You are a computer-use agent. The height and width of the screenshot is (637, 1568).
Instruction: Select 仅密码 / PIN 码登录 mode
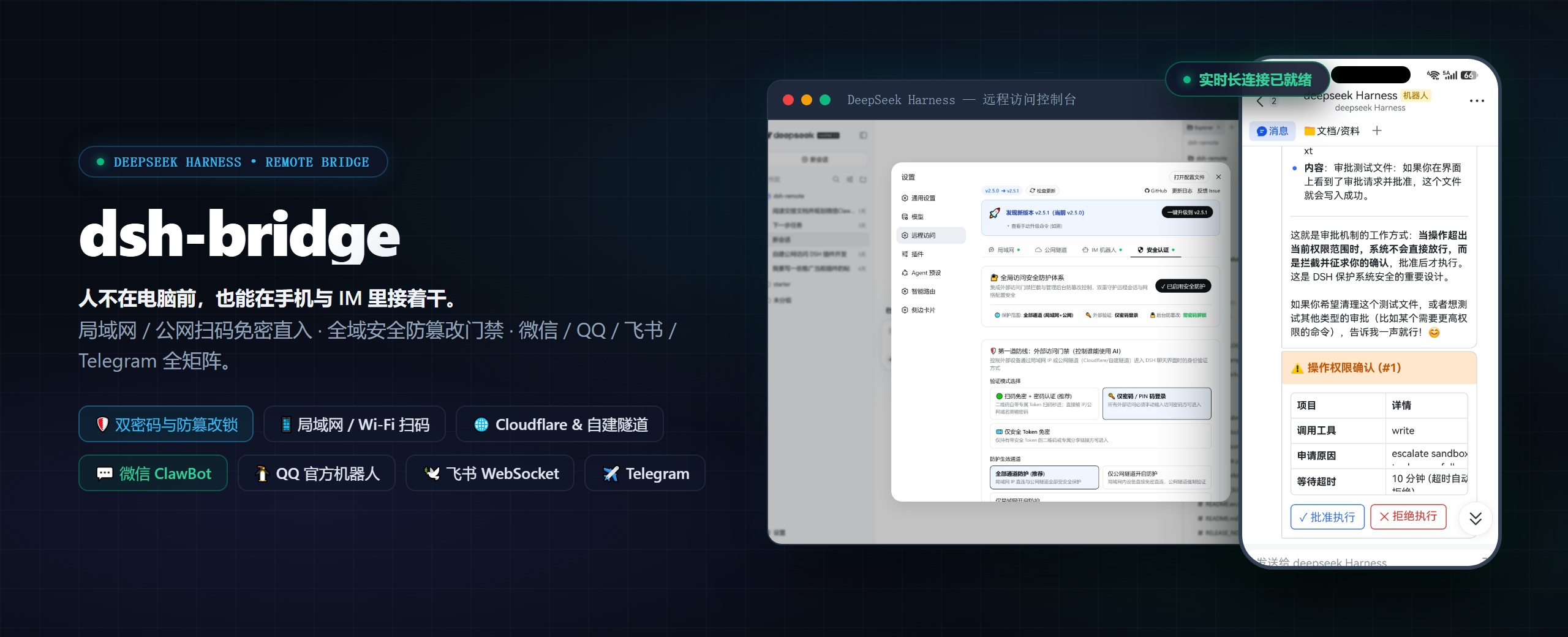coord(1156,403)
